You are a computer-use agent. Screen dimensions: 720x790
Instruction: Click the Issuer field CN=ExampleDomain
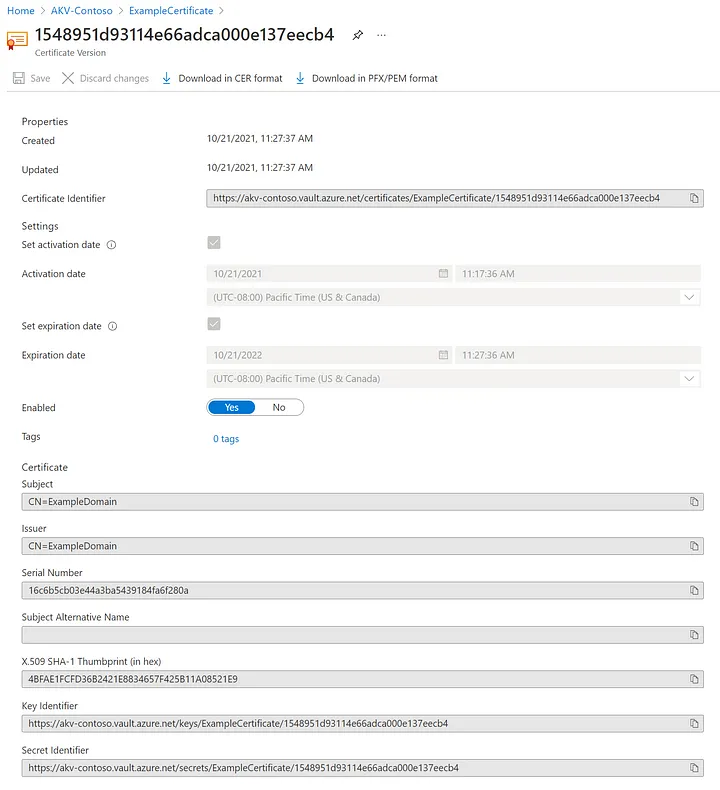pos(362,546)
